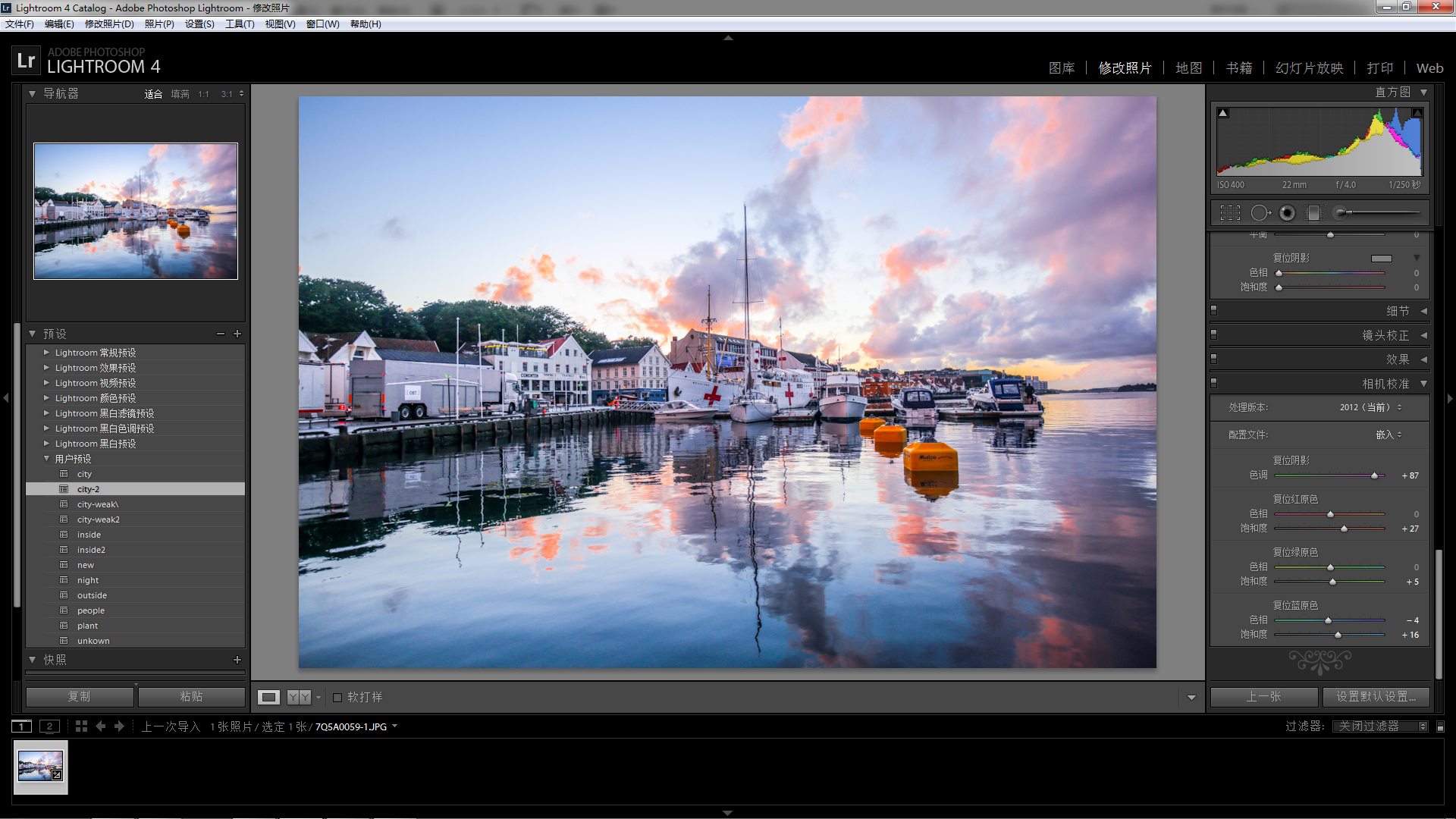Click the 复制 button

tap(80, 696)
